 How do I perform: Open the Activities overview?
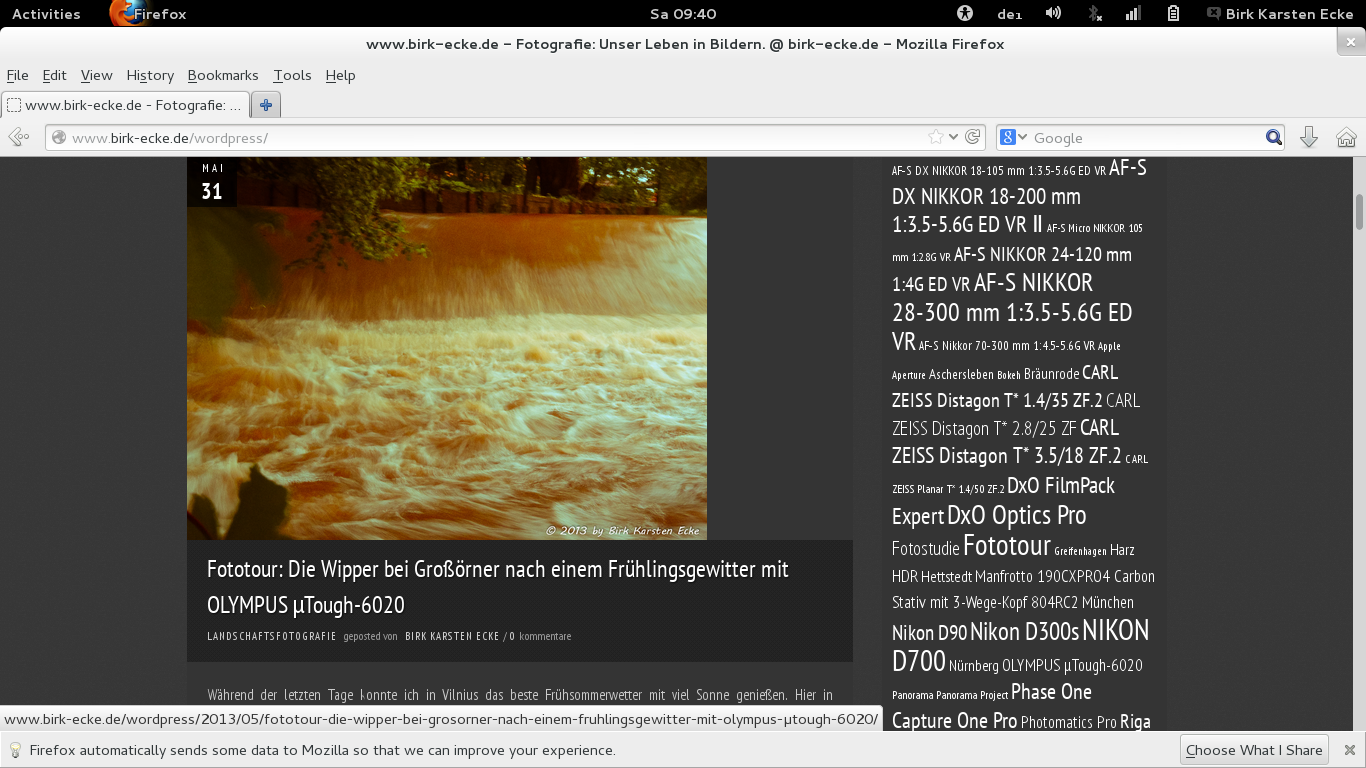[x=46, y=14]
